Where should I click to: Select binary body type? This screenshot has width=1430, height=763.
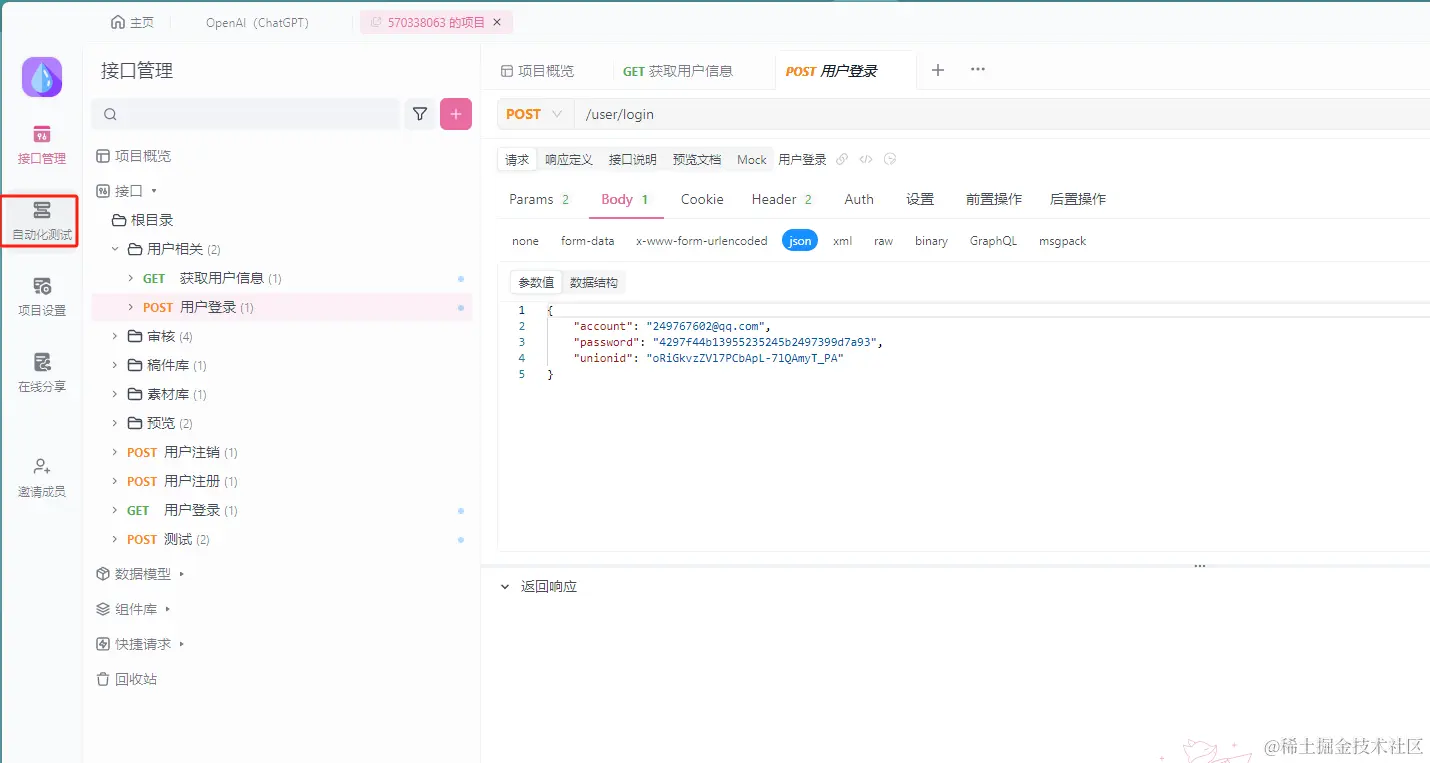tap(931, 241)
